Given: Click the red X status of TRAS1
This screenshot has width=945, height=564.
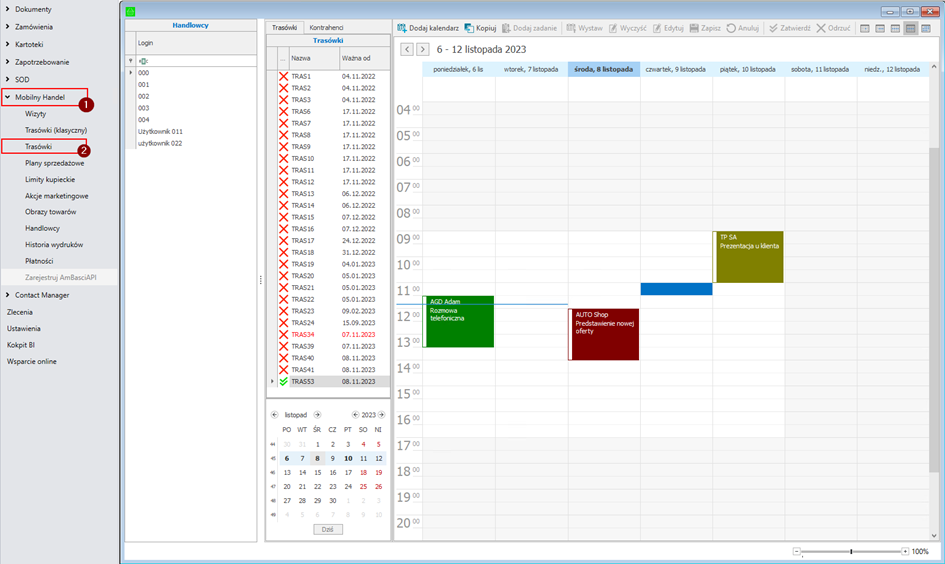Looking at the screenshot, I should coord(284,77).
